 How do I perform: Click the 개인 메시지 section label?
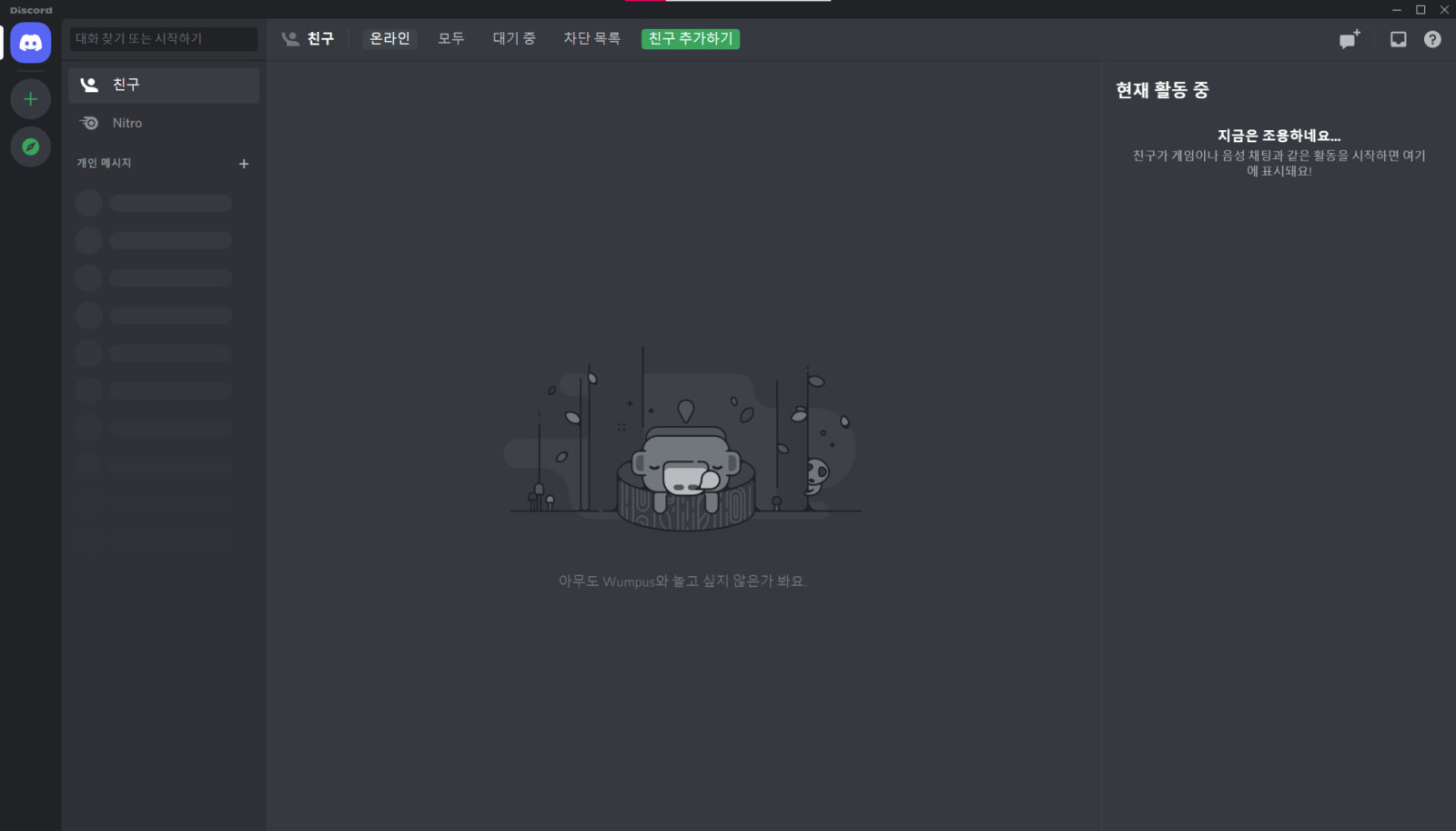click(104, 163)
